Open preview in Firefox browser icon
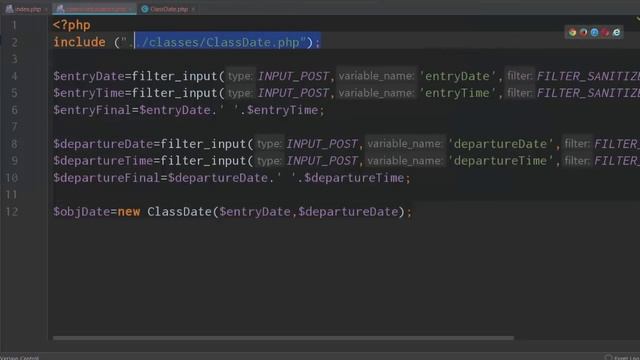Image resolution: width=640 pixels, height=360 pixels. point(583,33)
